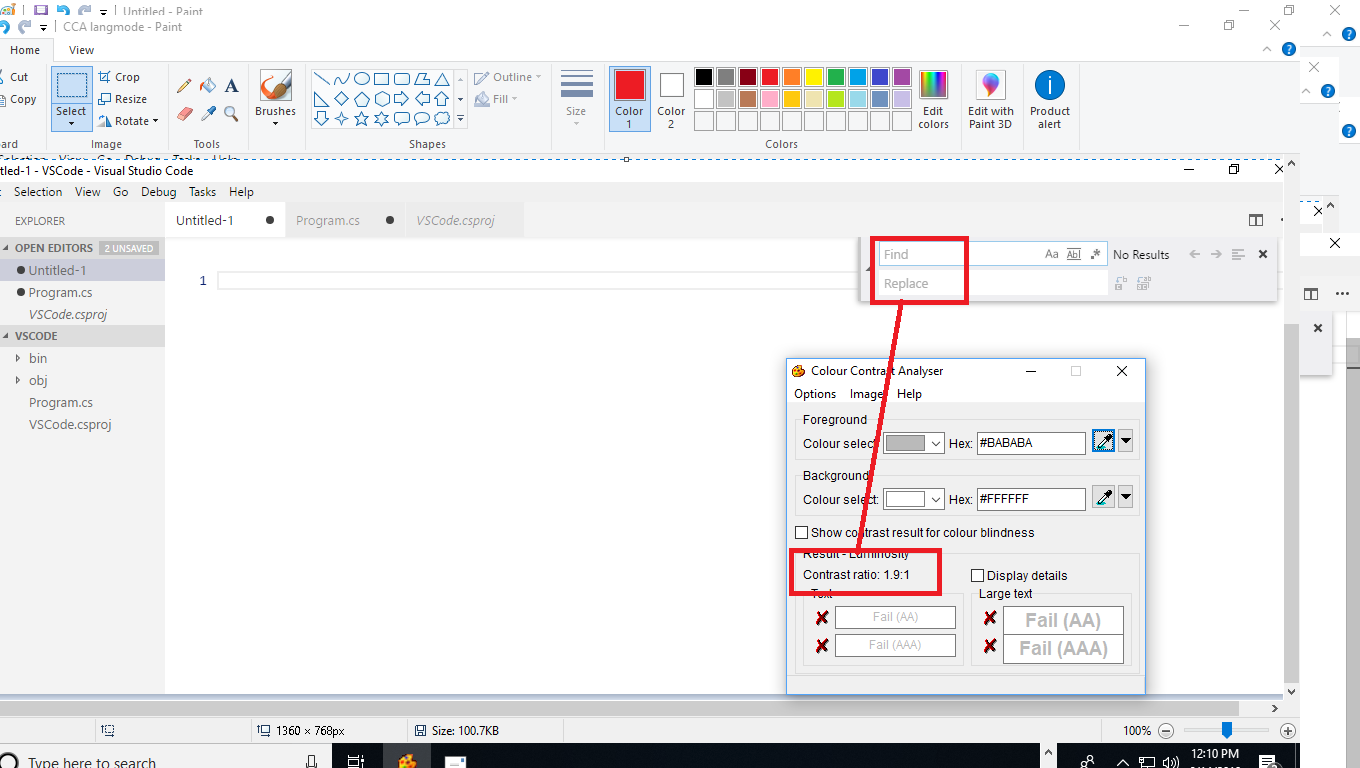The width and height of the screenshot is (1360, 768).
Task: Click the Edit colors button
Action: click(x=933, y=95)
